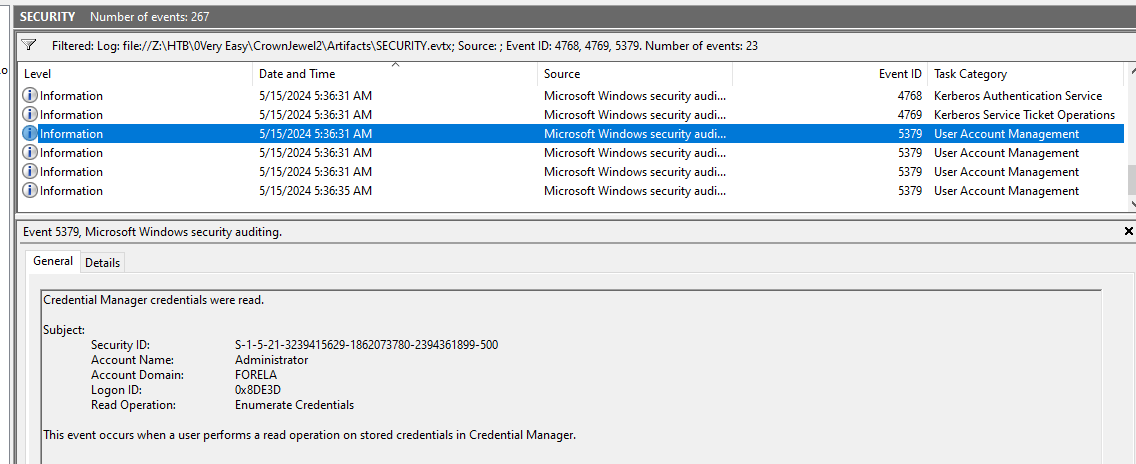Click the filter funnel icon
The image size is (1136, 464).
coord(29,45)
